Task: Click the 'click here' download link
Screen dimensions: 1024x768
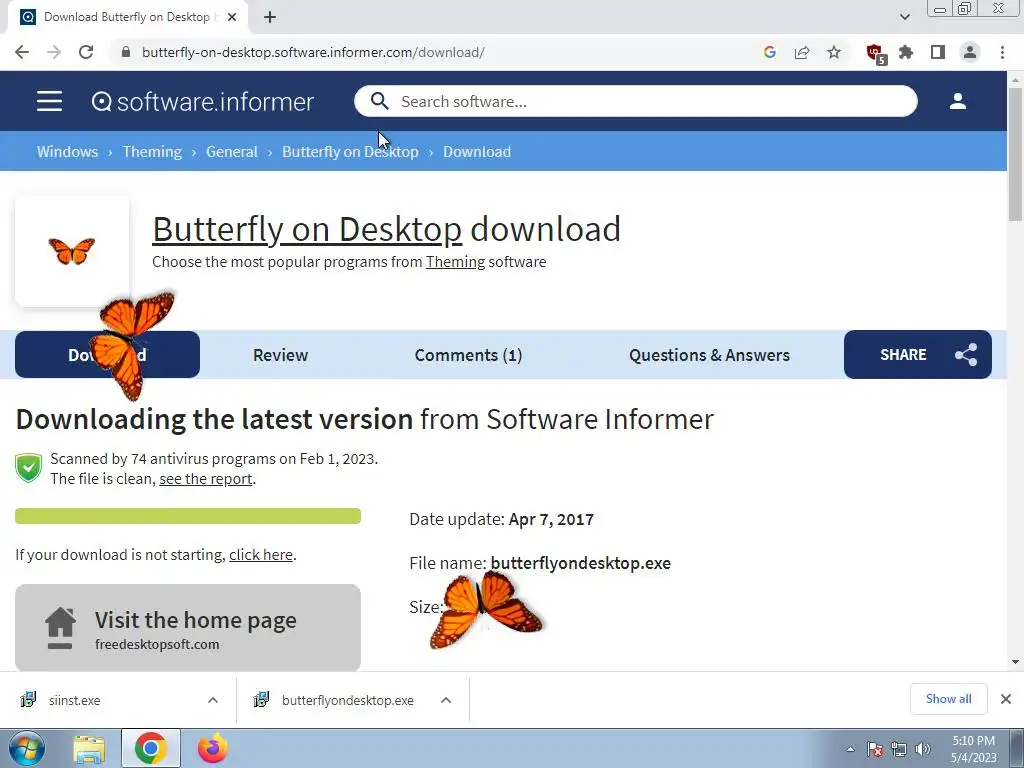Action: [x=261, y=554]
